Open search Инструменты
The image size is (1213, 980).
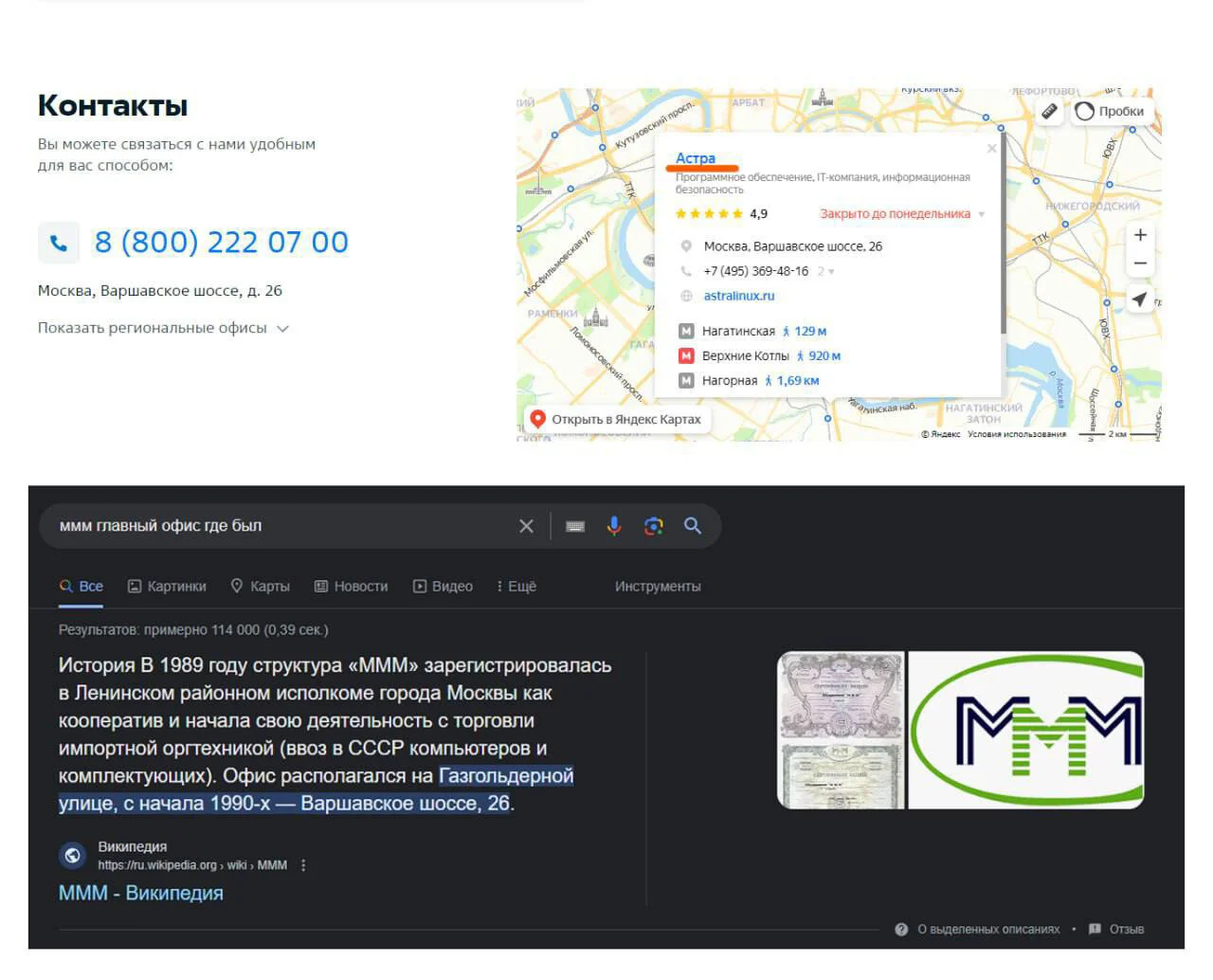[658, 587]
